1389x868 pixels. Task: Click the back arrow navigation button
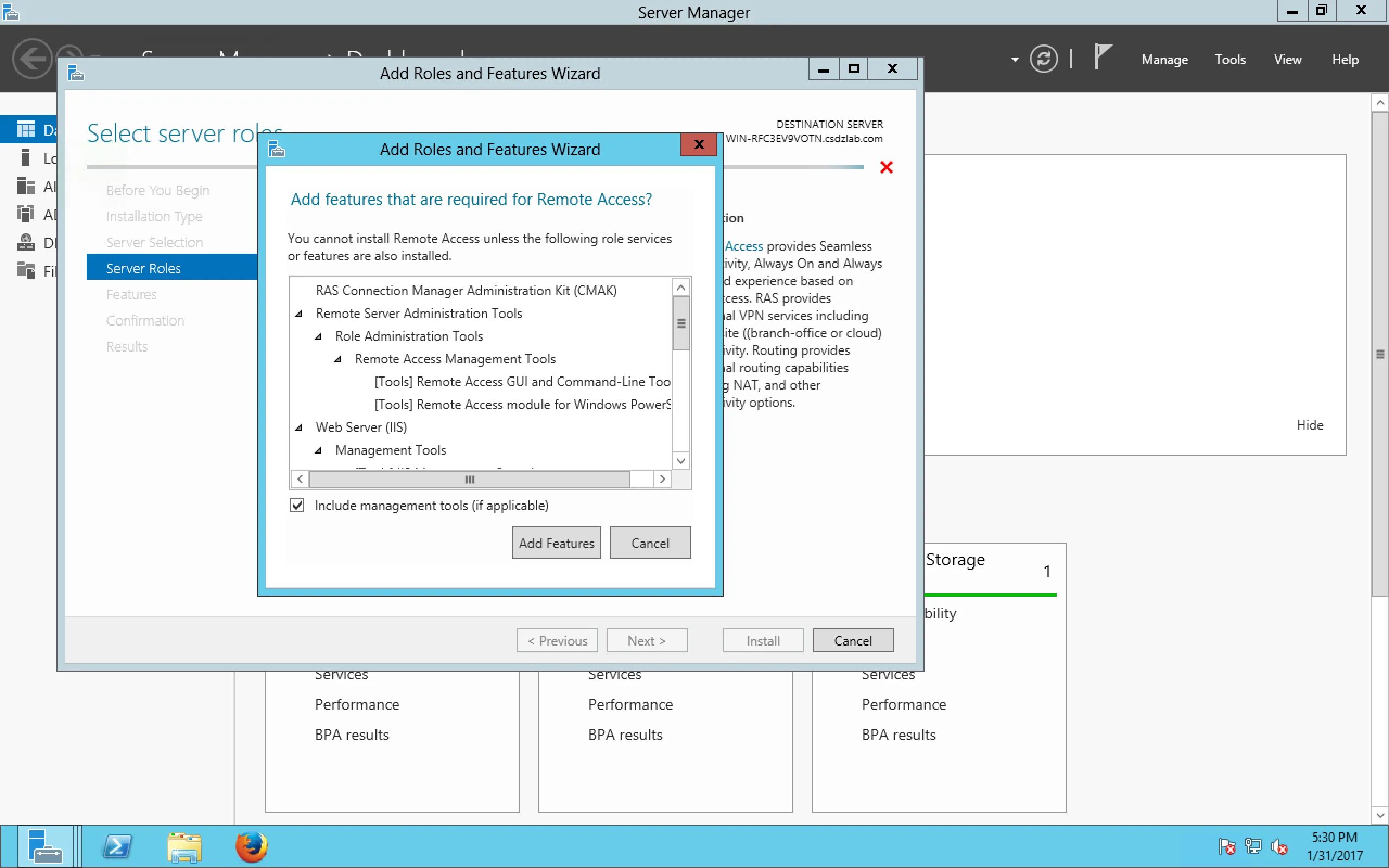point(31,59)
